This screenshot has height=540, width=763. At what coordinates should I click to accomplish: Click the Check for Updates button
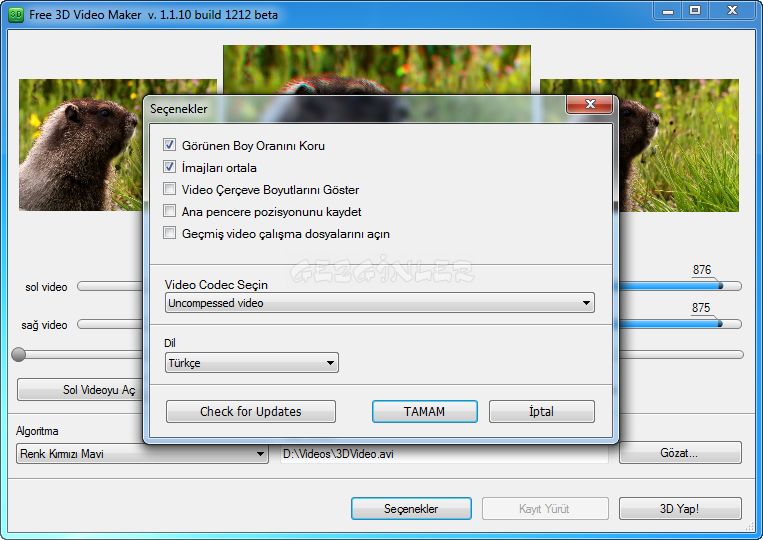251,412
